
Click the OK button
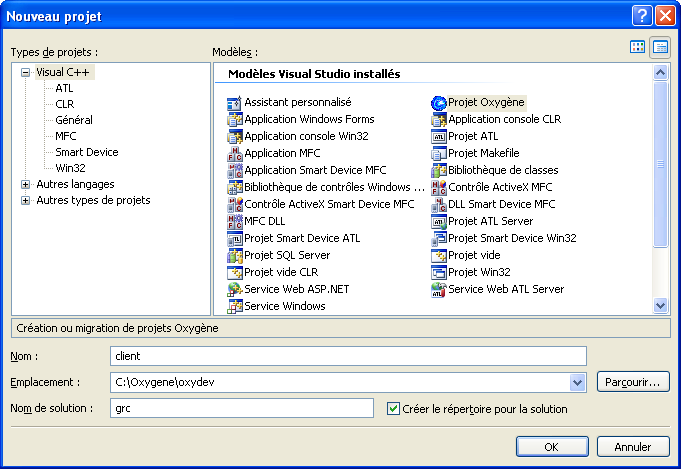552,447
